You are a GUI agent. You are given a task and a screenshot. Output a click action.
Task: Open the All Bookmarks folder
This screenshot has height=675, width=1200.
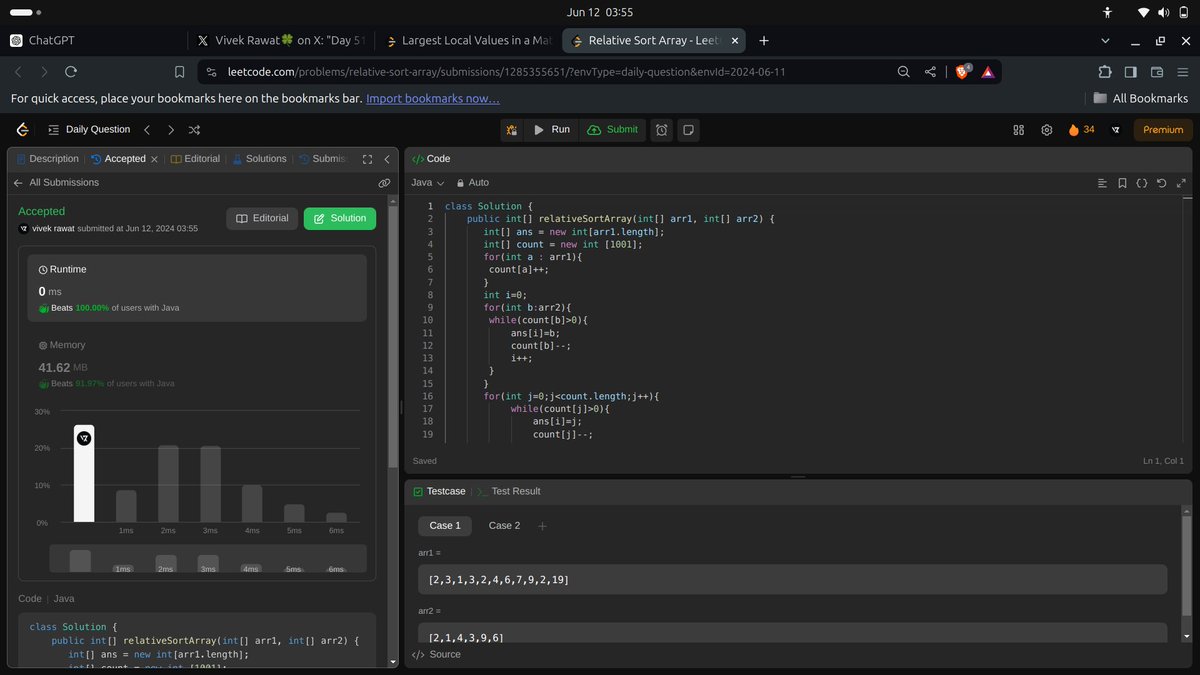pyautogui.click(x=1140, y=98)
